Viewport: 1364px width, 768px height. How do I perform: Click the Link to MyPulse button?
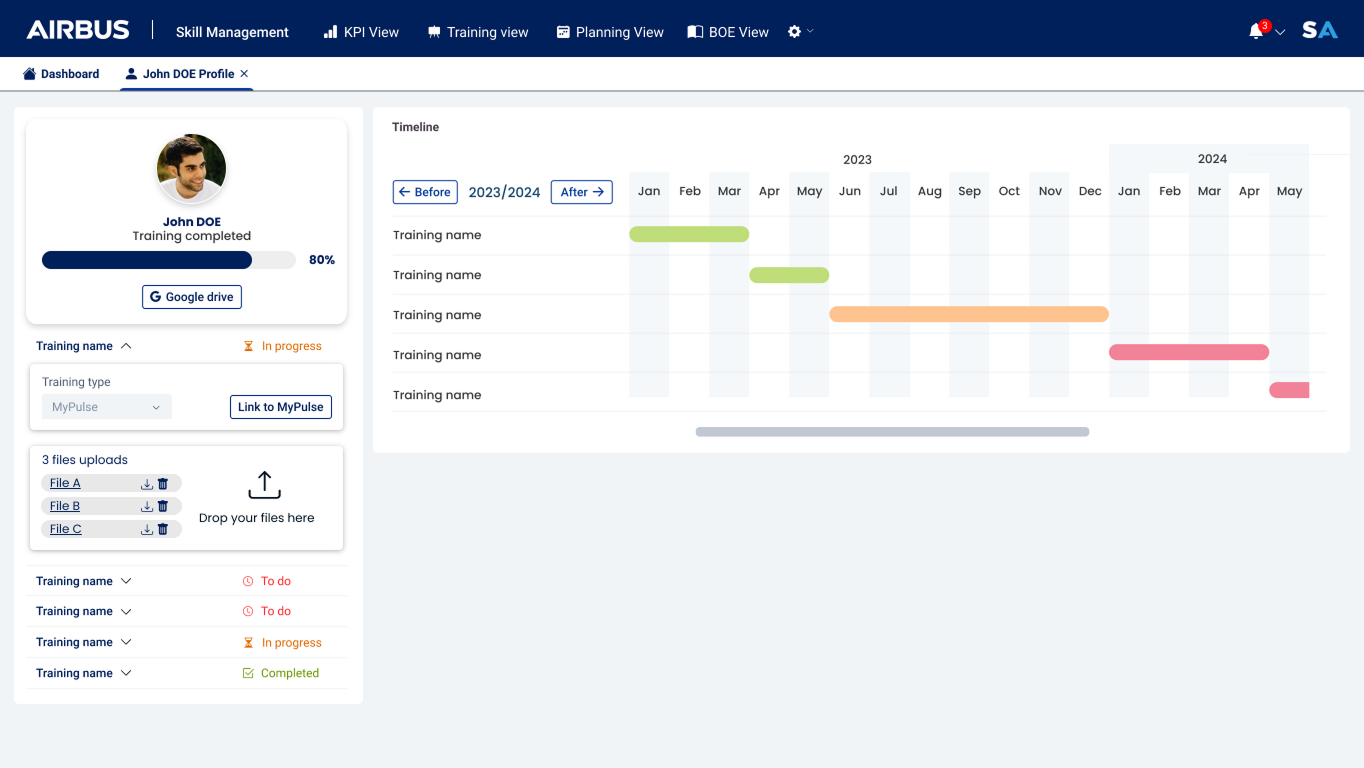pos(280,407)
